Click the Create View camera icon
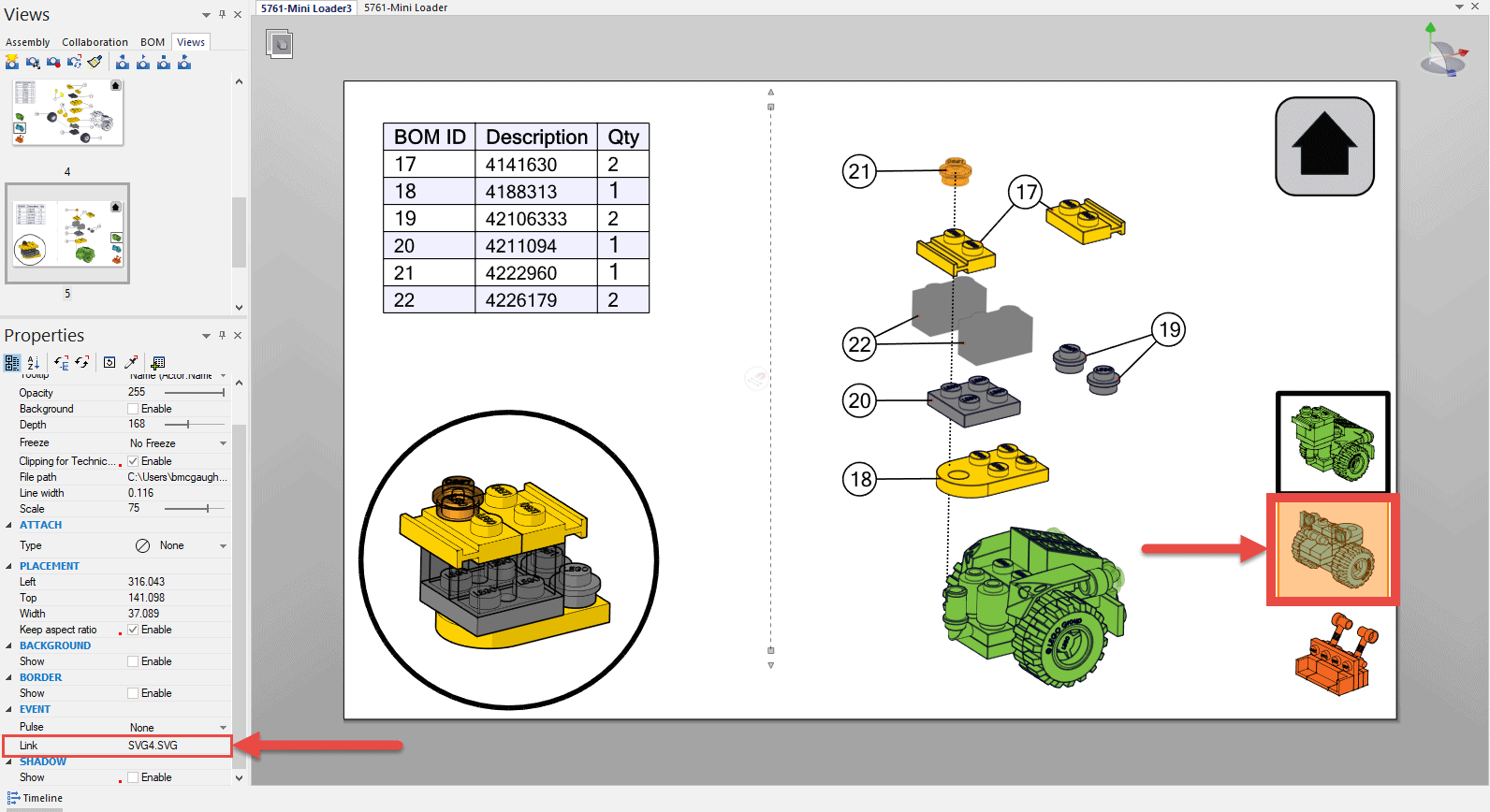Screen dimensions: 1490x812 click(x=12, y=62)
